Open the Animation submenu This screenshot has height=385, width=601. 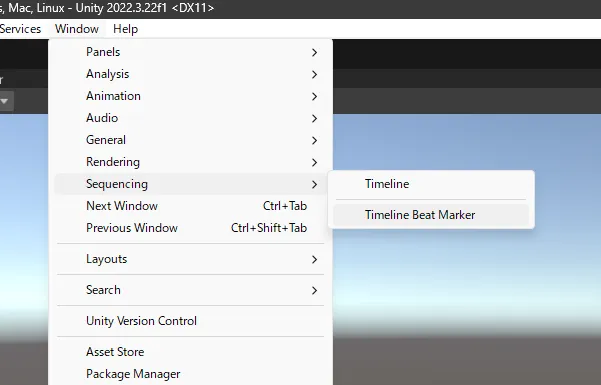pos(190,96)
